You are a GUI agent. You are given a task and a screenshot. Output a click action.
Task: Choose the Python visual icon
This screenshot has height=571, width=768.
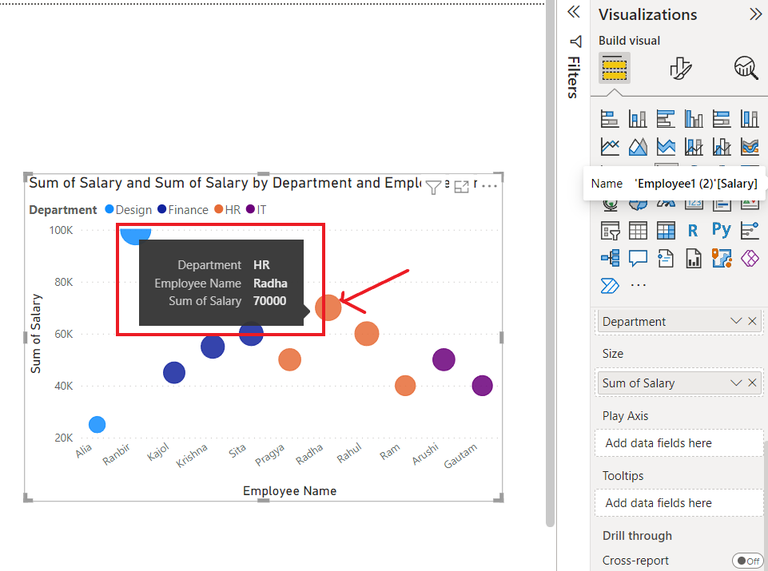click(x=721, y=231)
